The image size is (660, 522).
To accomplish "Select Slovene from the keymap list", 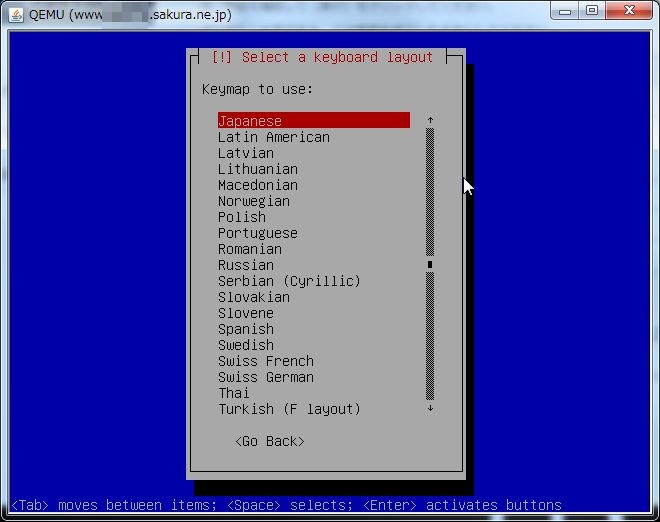I will pos(246,313).
